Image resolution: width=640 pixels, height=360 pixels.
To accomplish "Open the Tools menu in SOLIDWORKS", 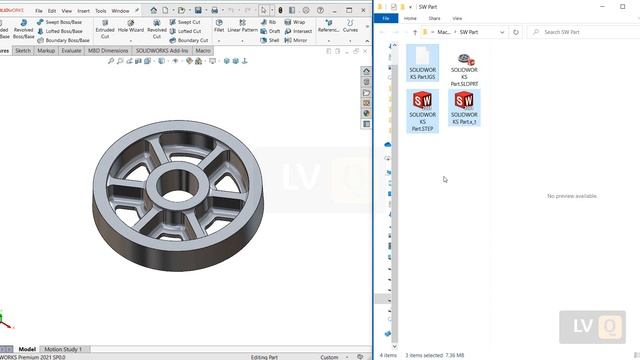I will 100,11.
